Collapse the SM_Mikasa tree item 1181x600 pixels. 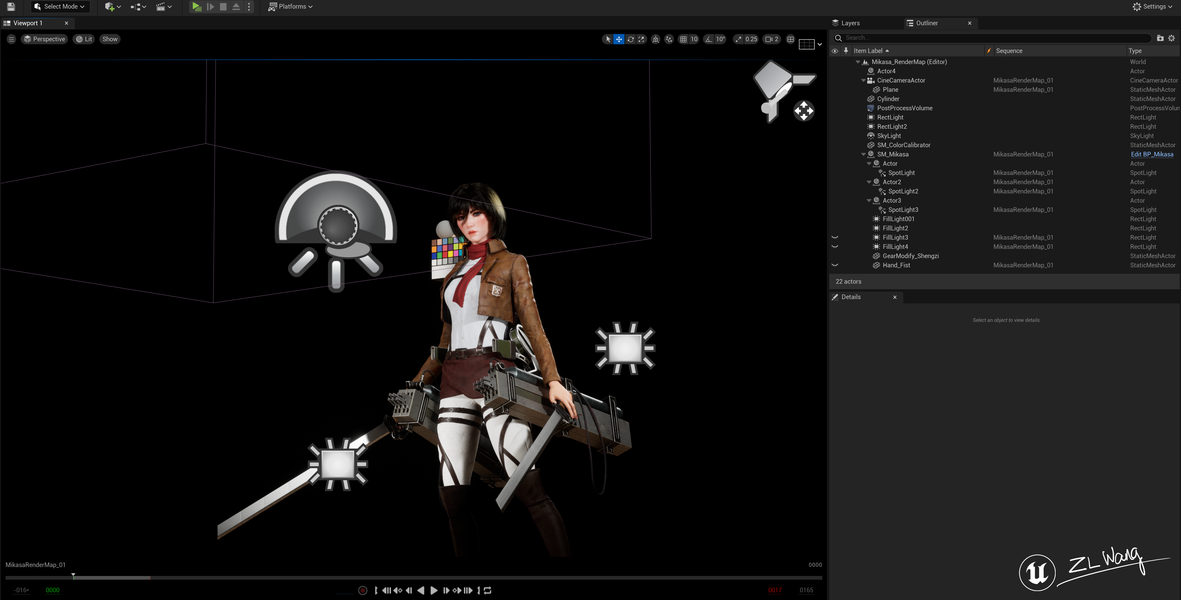(864, 154)
